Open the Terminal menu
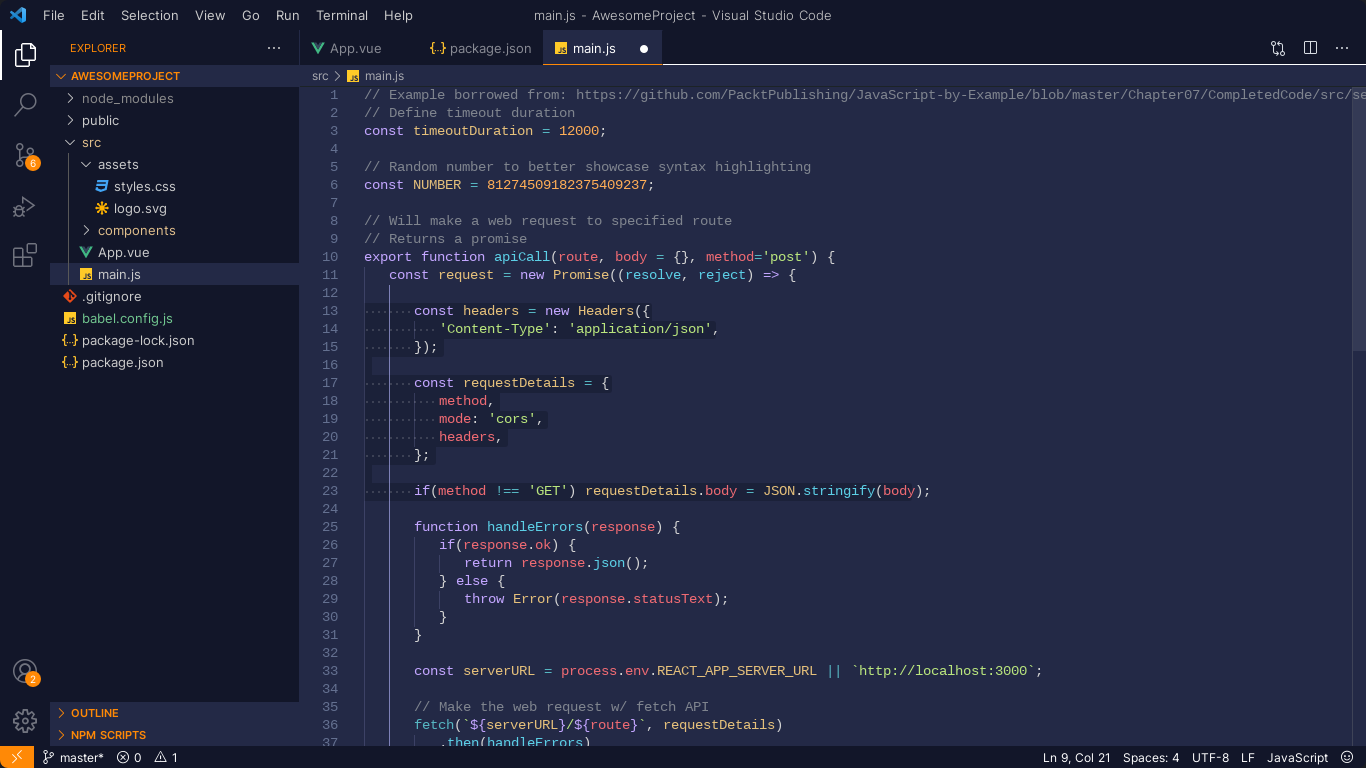The image size is (1366, 768). 342,15
